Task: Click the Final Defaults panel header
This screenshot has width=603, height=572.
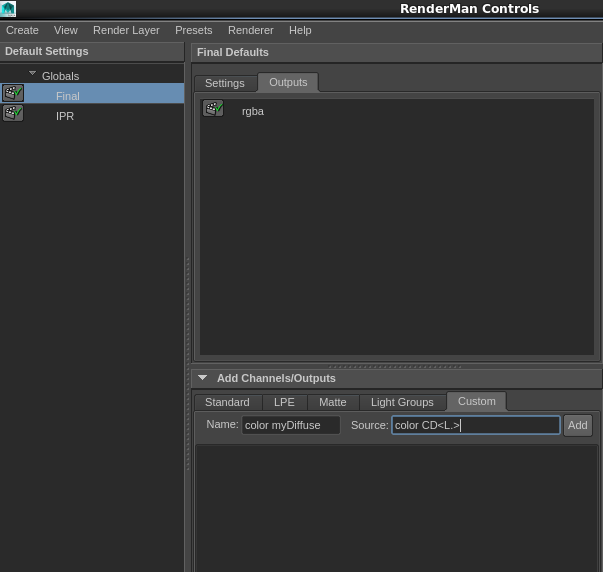Action: (396, 52)
